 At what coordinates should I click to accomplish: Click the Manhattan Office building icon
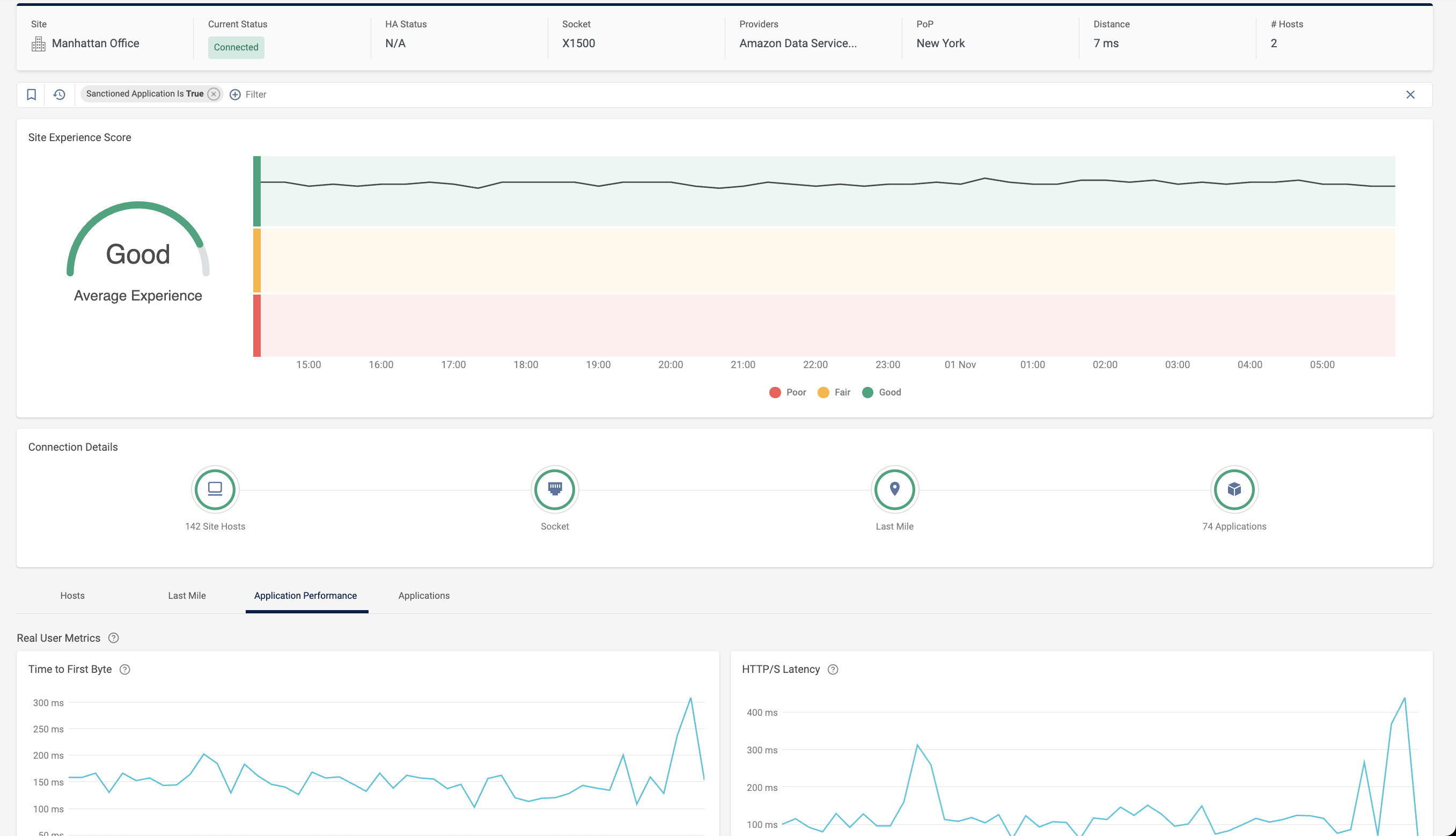[x=39, y=43]
